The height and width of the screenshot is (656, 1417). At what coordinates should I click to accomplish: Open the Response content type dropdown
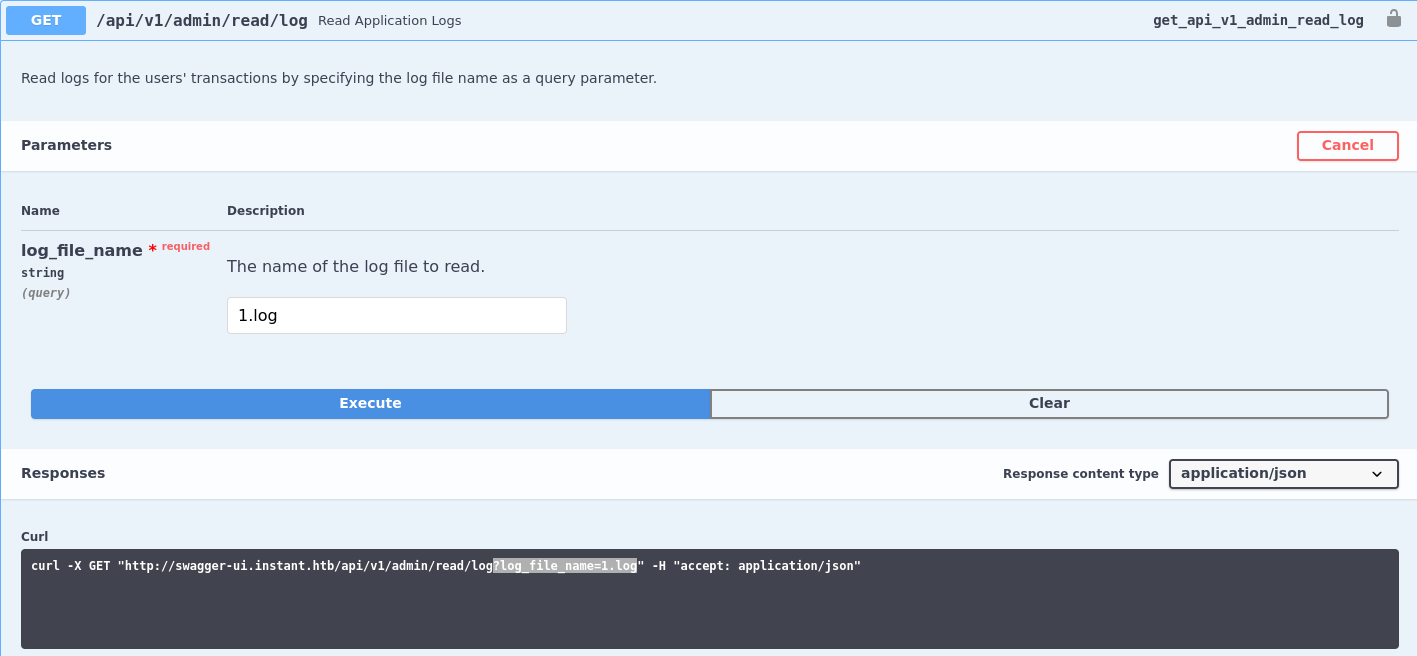[1282, 474]
